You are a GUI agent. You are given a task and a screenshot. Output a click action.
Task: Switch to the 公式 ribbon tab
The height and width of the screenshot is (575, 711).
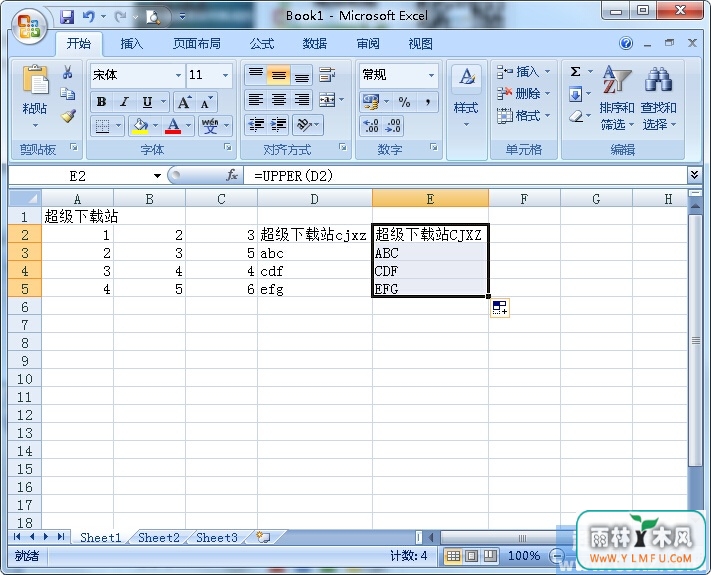pyautogui.click(x=262, y=44)
